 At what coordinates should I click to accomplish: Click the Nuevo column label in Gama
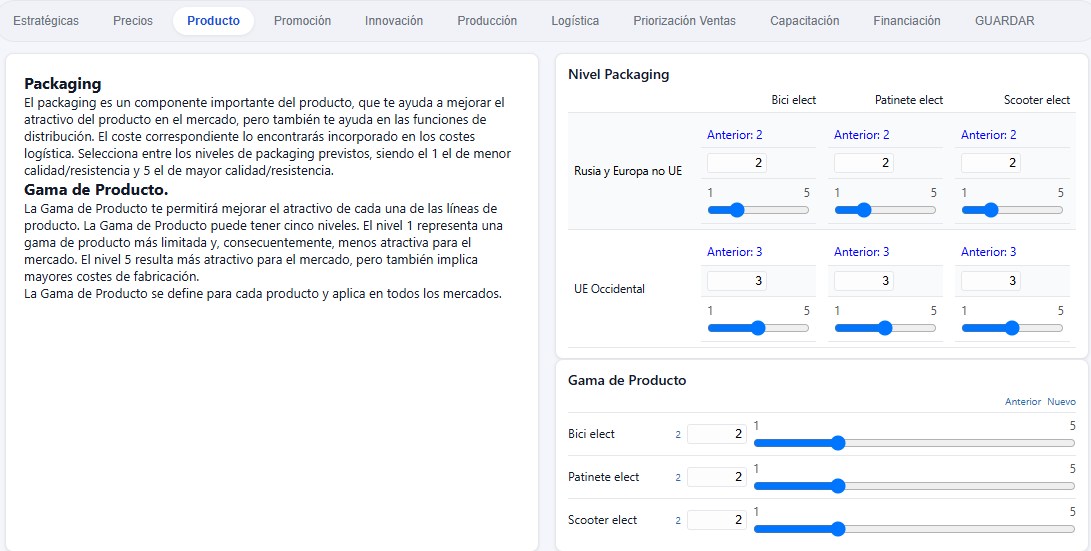[x=1062, y=402]
